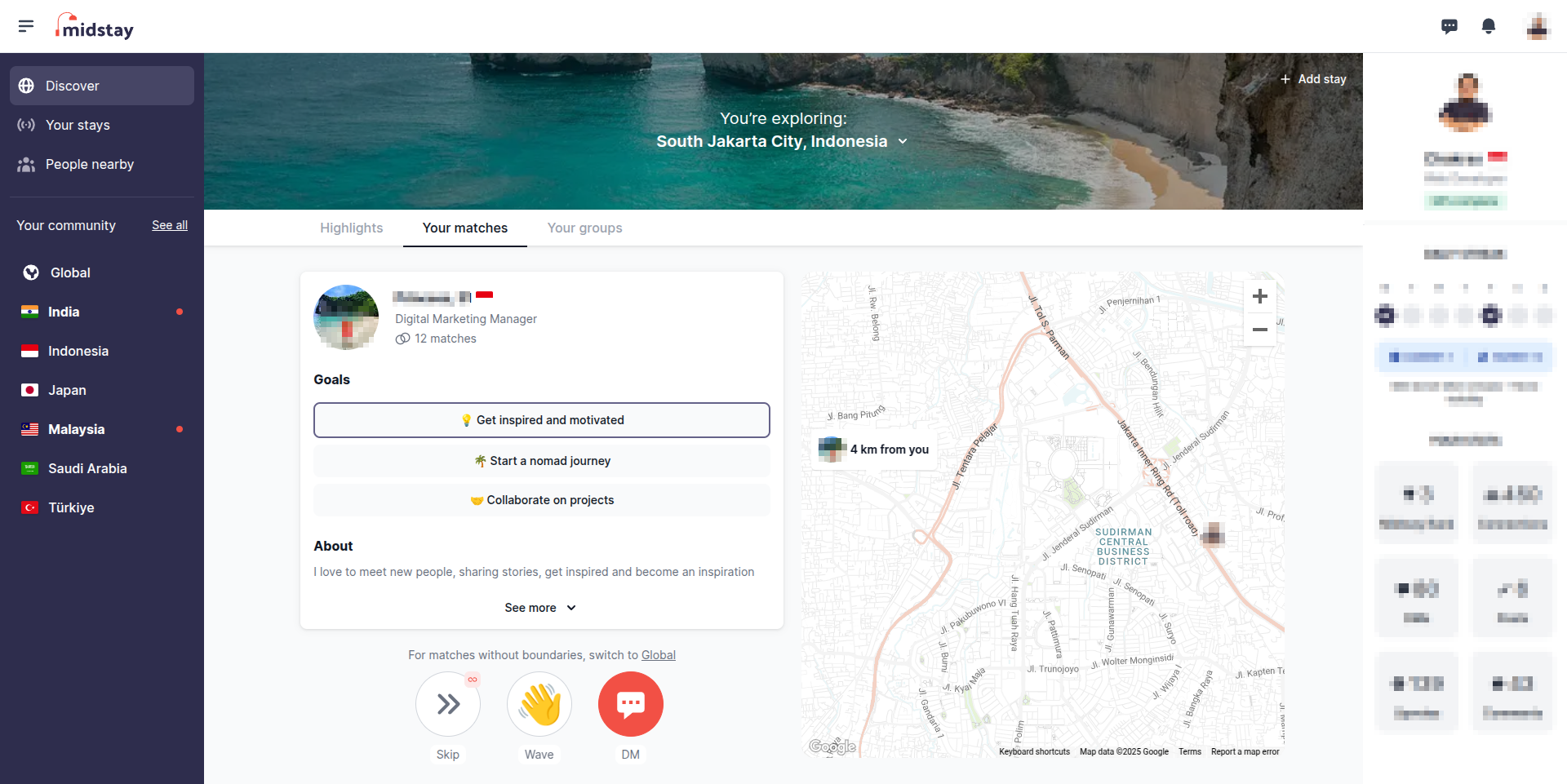Image resolution: width=1567 pixels, height=784 pixels.
Task: Select goal Get inspired and motivated
Action: point(542,420)
